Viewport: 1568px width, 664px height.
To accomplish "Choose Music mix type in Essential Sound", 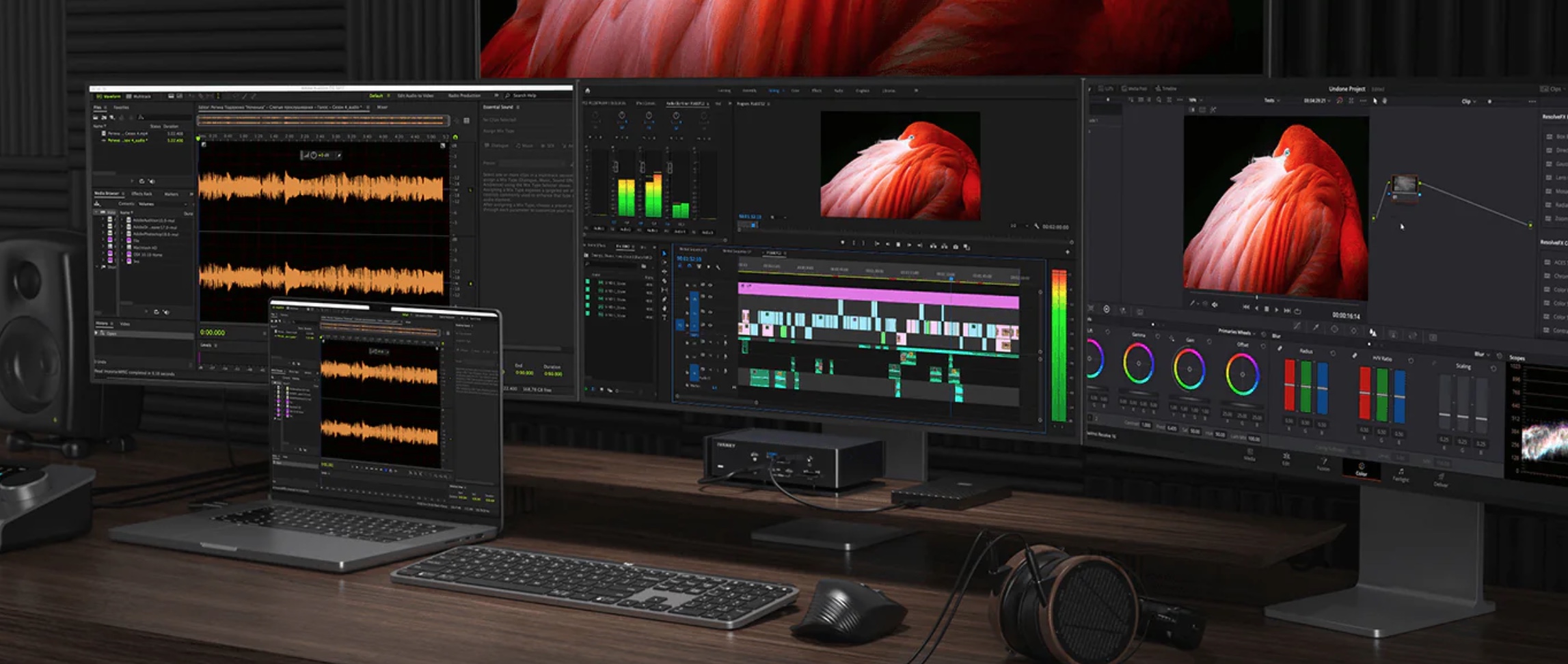I will click(x=524, y=146).
